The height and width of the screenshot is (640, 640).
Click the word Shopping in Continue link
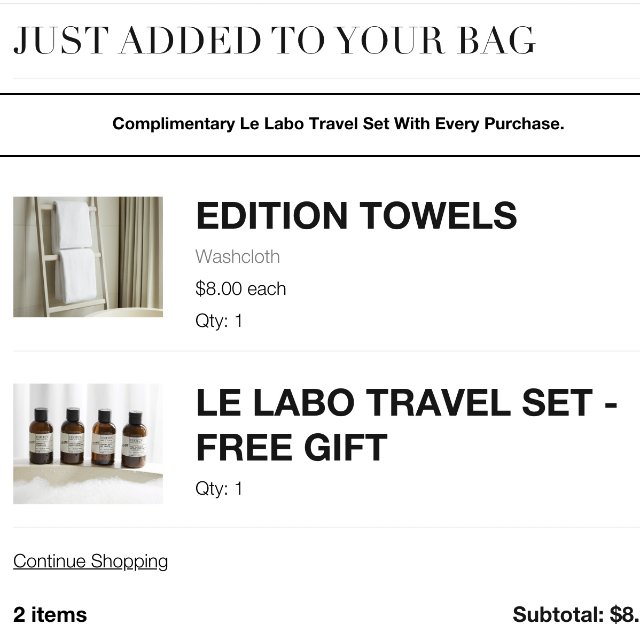click(129, 562)
